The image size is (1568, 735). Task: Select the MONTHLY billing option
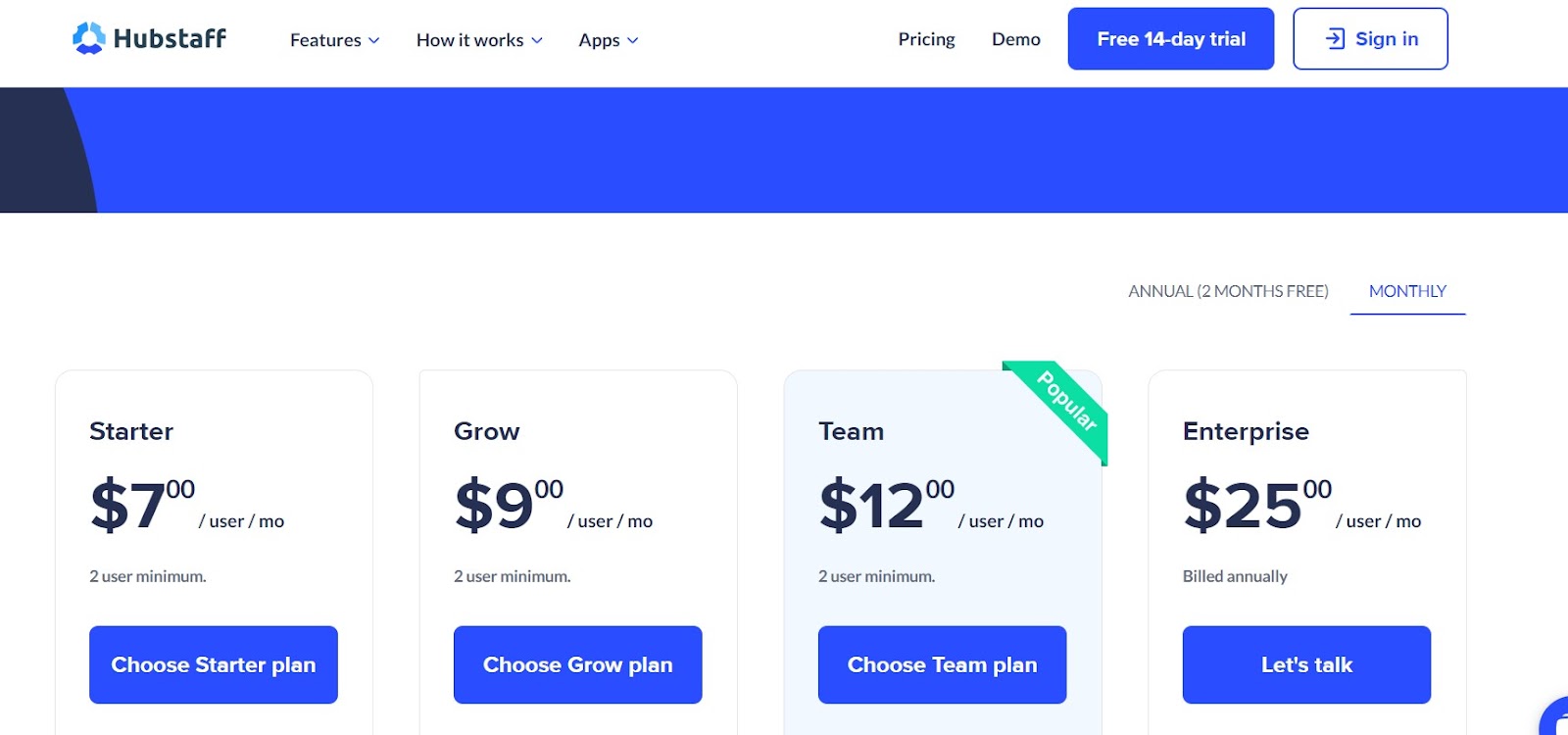pos(1406,290)
